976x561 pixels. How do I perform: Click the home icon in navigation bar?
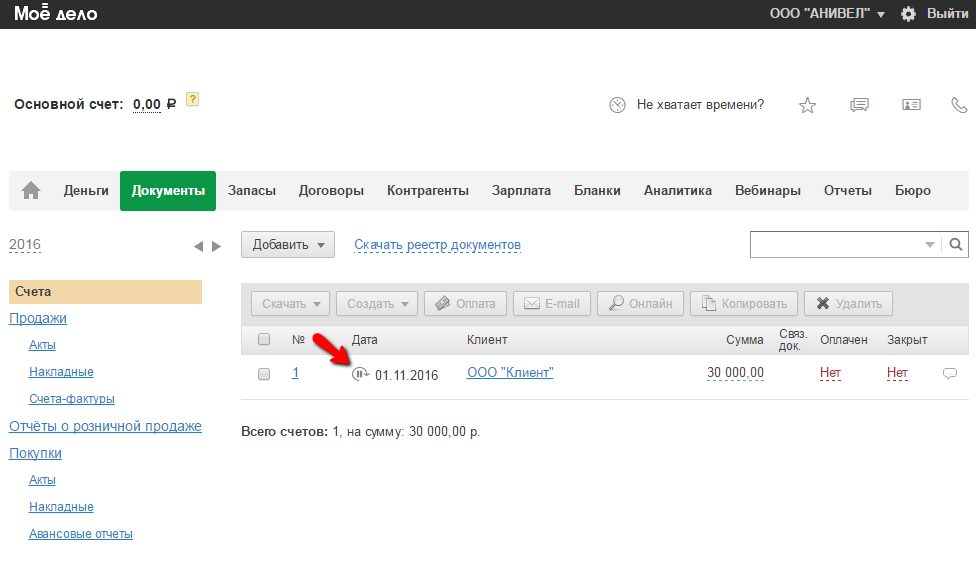pos(31,191)
